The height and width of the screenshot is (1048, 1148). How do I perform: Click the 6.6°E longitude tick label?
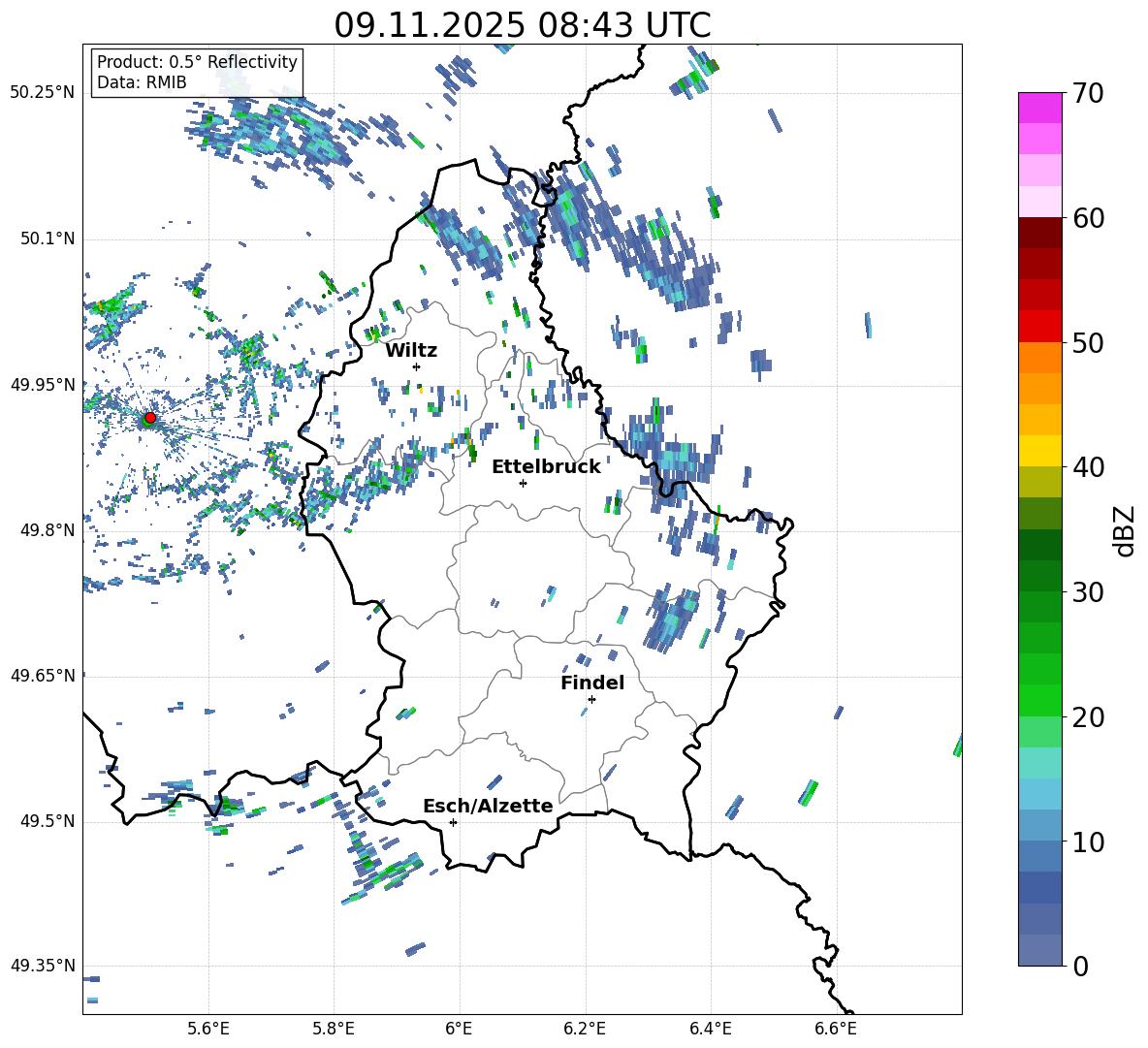[836, 1029]
